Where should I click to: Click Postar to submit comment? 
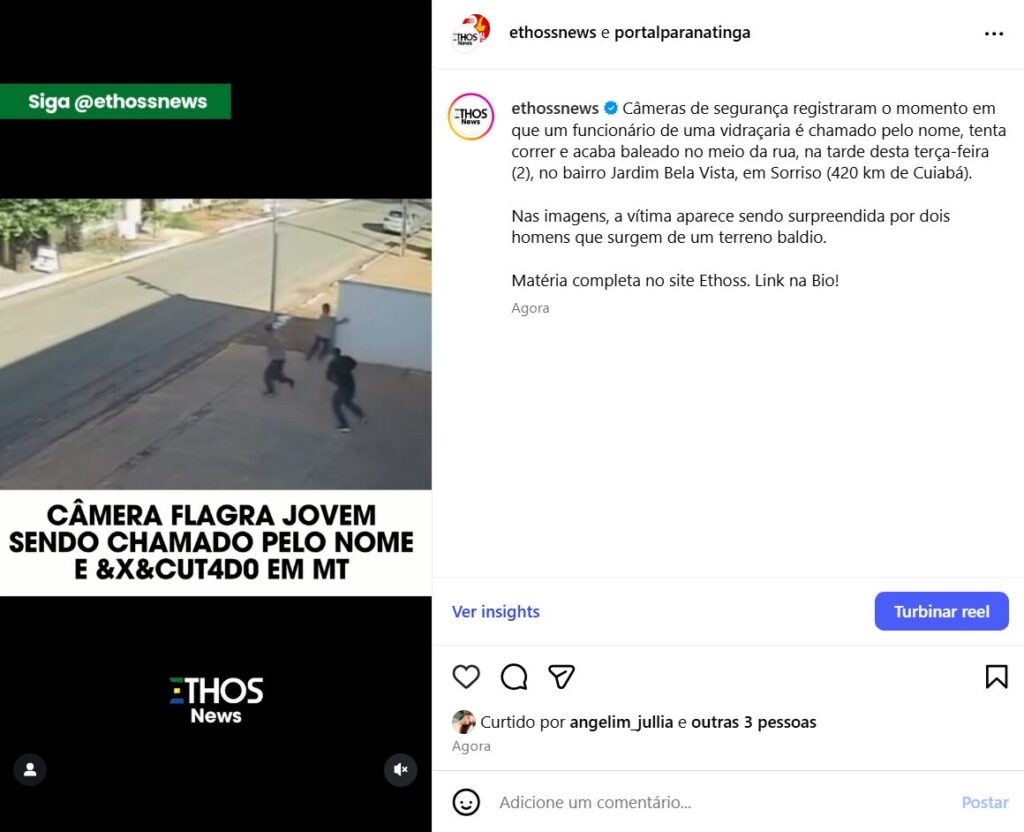click(985, 802)
